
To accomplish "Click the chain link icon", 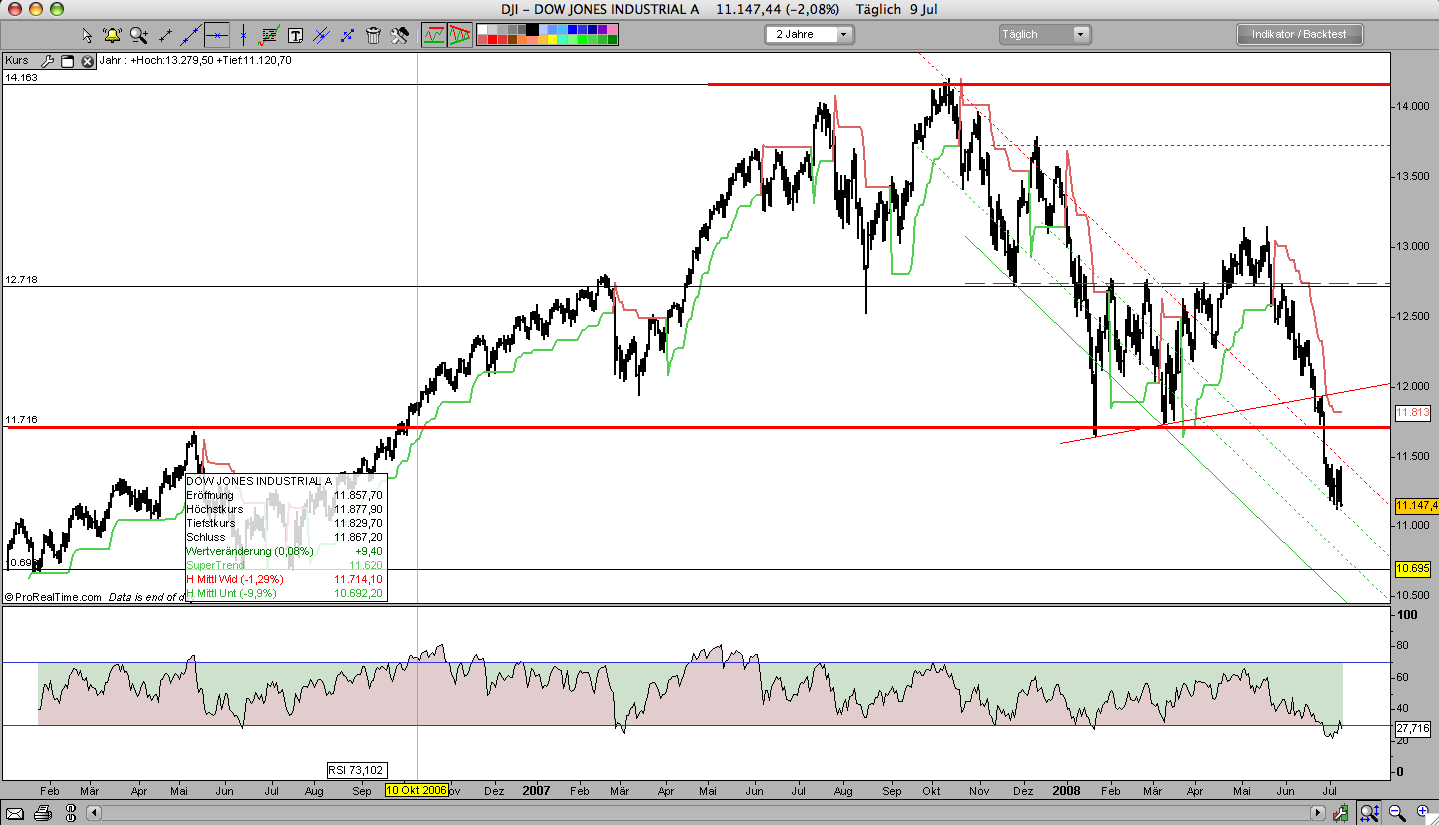I will click(x=70, y=812).
